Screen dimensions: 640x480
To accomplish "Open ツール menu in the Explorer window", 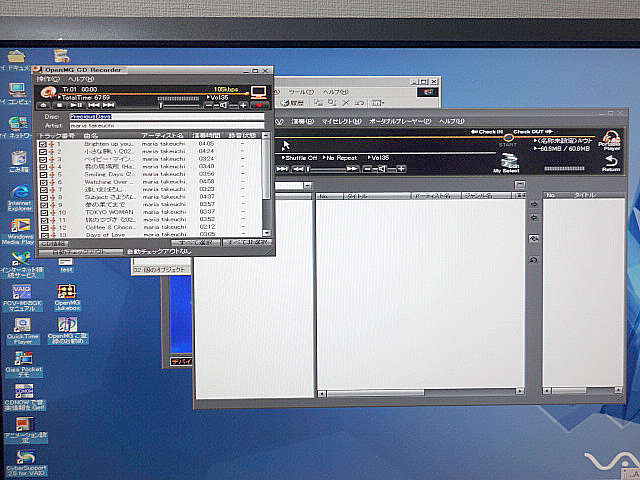I will [x=301, y=92].
